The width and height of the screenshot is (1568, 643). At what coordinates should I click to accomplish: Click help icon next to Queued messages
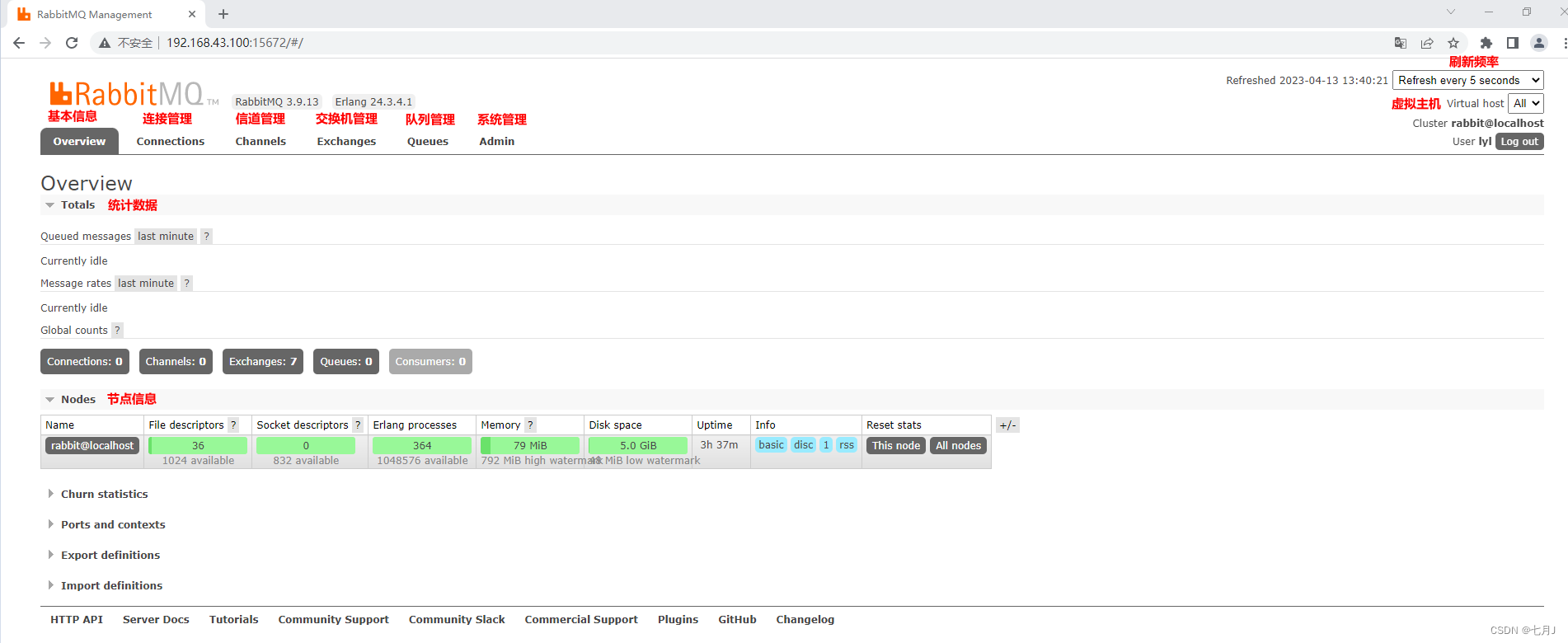click(x=207, y=236)
